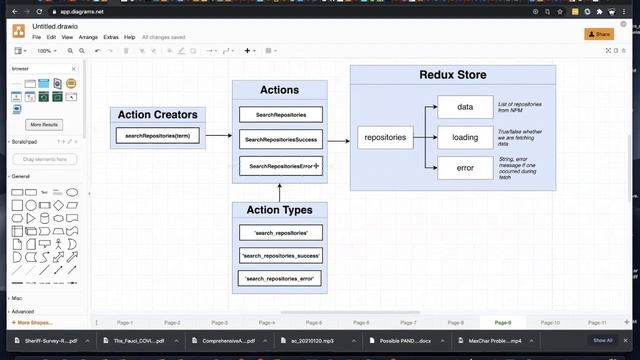Click Show All in downloads bar
This screenshot has height=360, width=640.
(x=603, y=340)
